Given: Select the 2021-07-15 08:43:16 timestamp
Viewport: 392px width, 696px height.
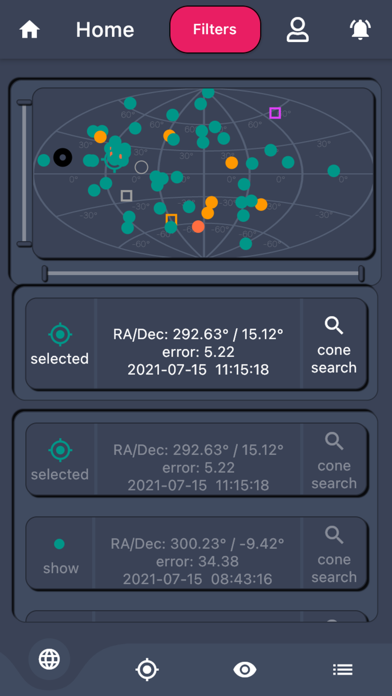Looking at the screenshot, I should point(198,579).
